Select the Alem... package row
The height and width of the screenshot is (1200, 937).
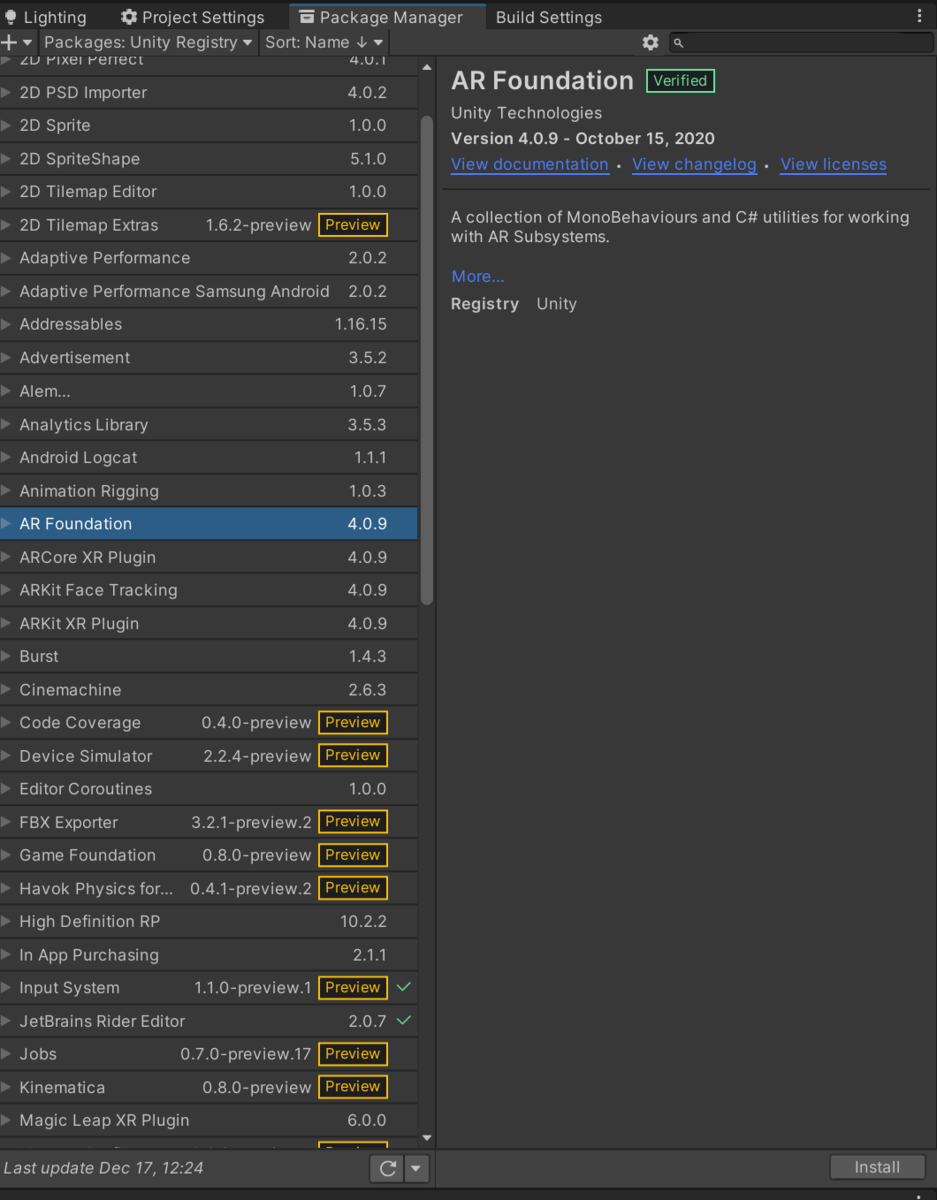[209, 391]
